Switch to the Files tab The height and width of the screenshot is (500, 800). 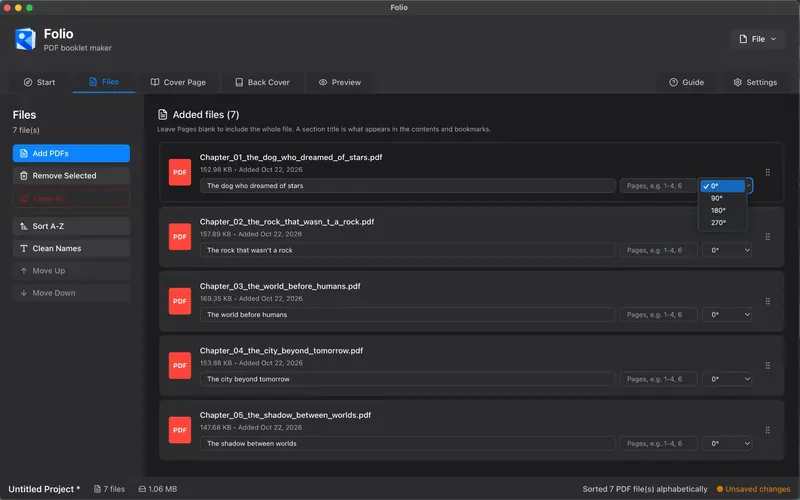click(x=104, y=82)
